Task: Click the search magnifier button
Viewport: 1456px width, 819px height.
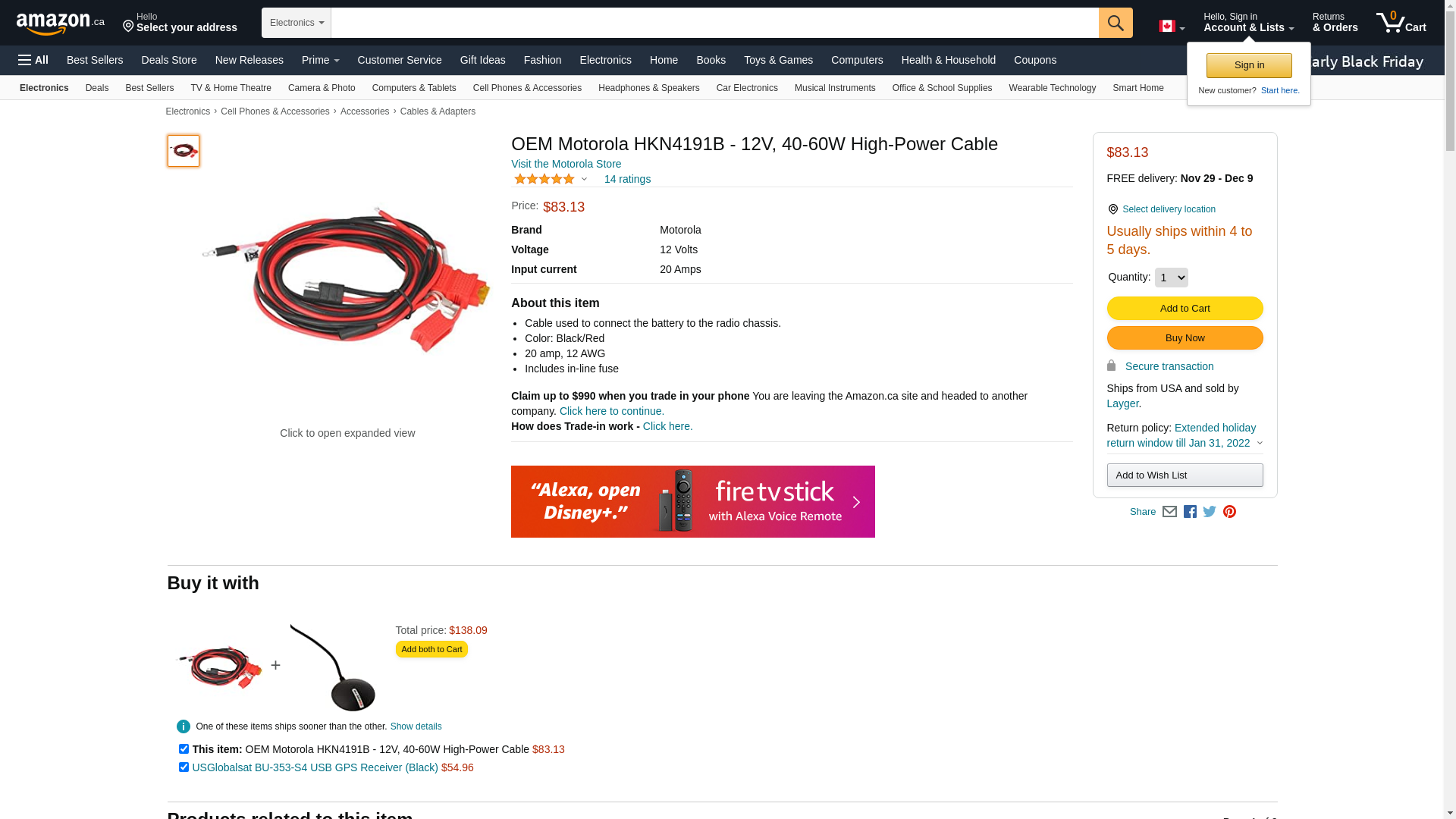Action: click(x=1116, y=23)
